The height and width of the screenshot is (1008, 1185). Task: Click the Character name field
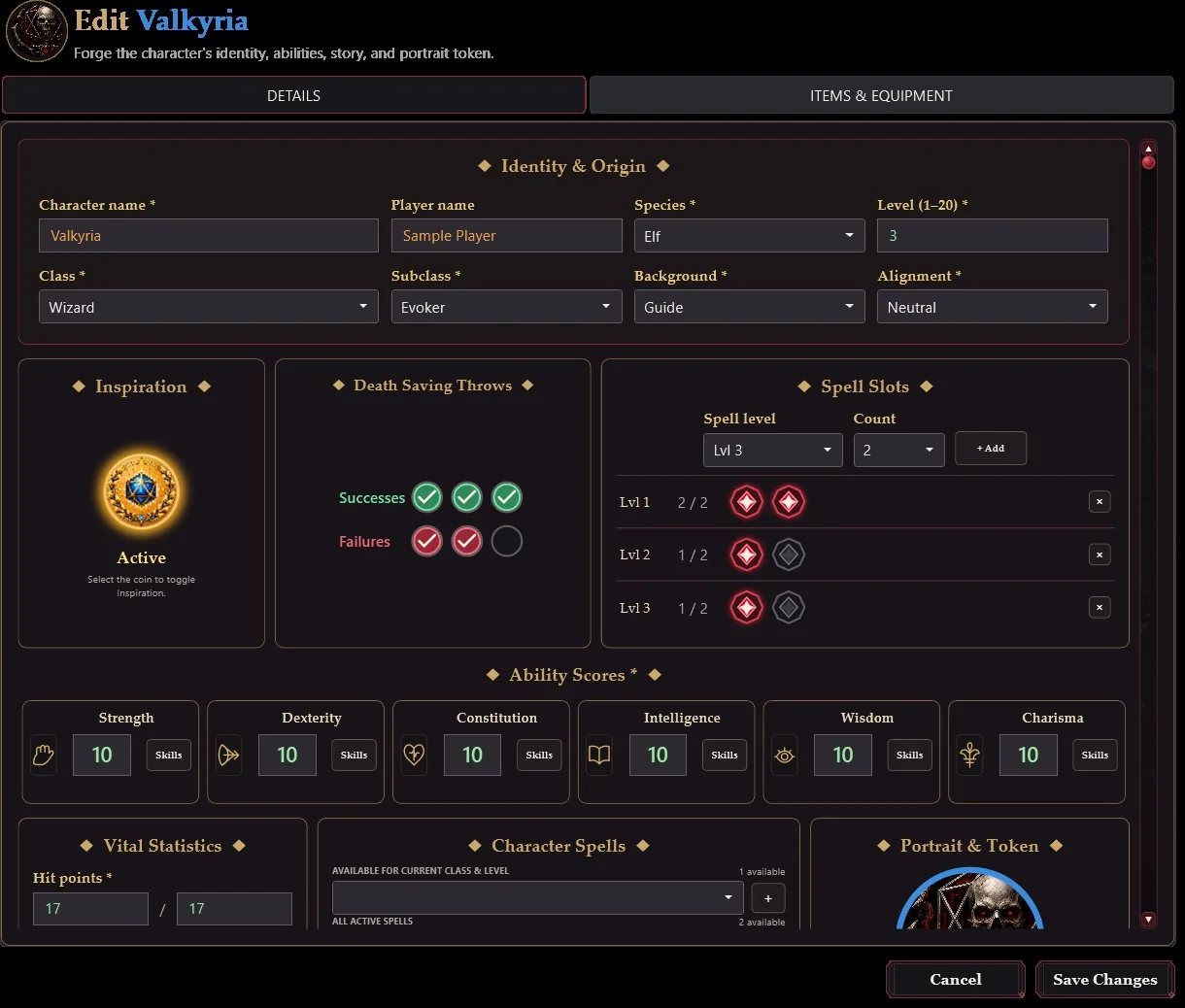(x=209, y=236)
